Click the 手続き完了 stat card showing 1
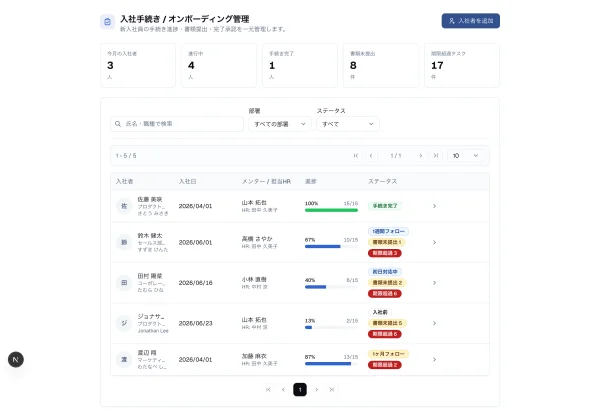The image size is (600, 420). coord(300,65)
